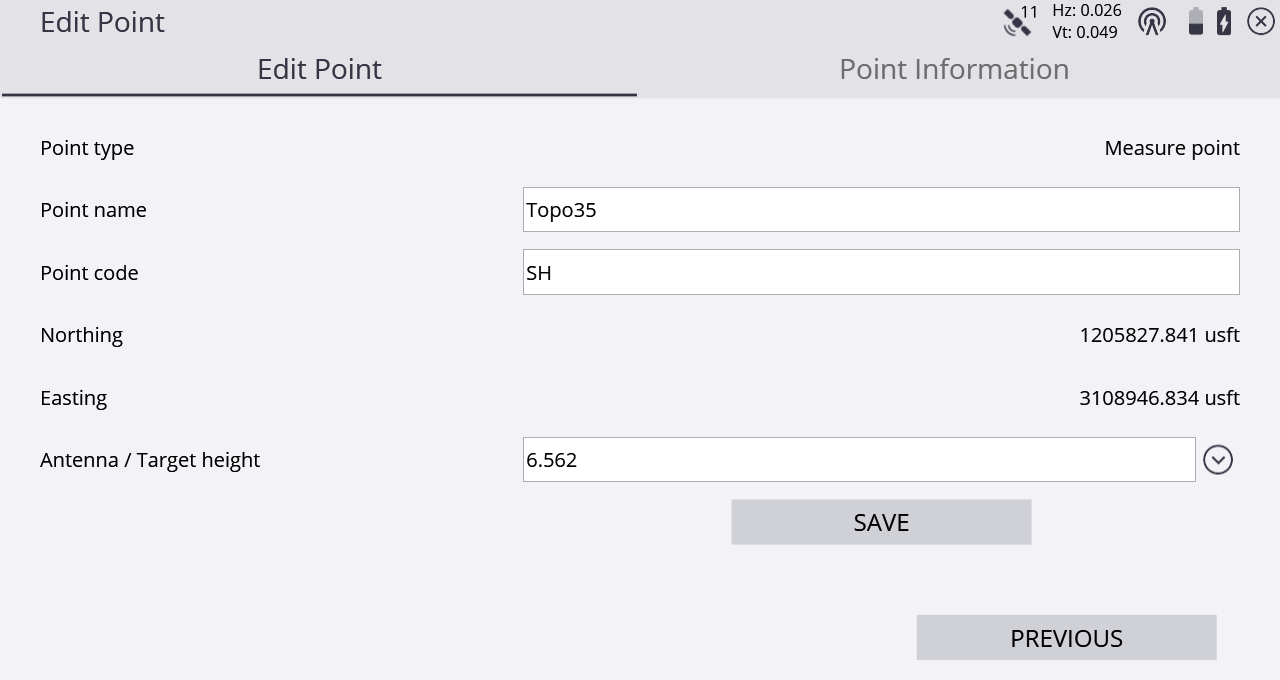This screenshot has width=1280, height=680.
Task: Click the Antenna / Target height input
Action: click(858, 460)
